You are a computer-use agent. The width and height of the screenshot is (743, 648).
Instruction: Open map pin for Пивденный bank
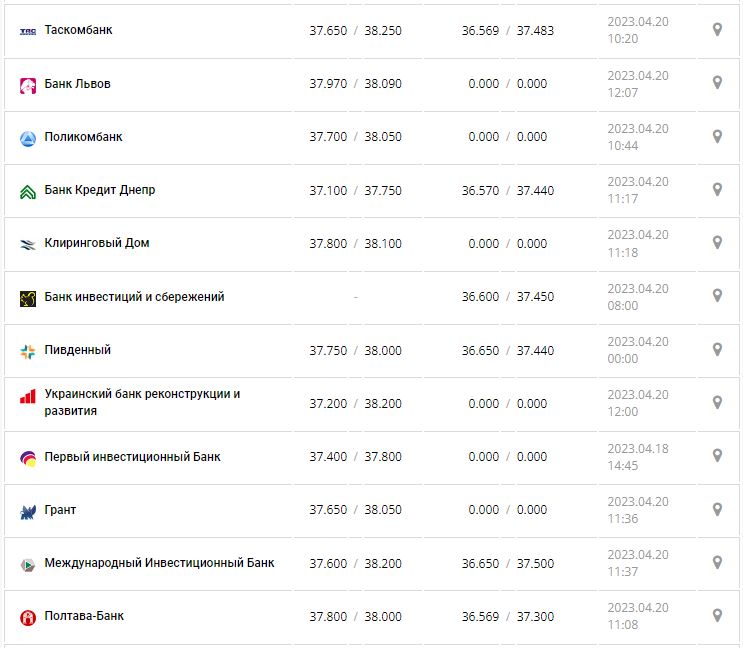717,350
